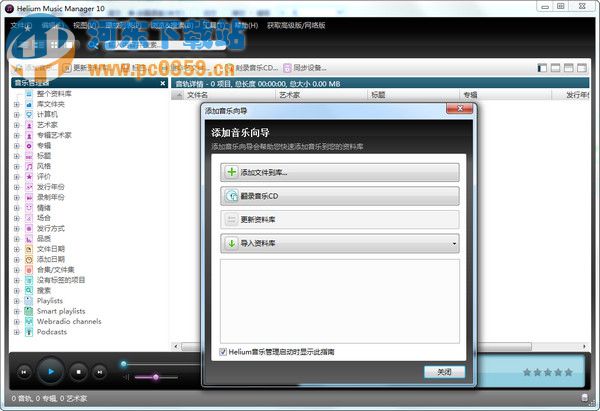The height and width of the screenshot is (411, 600).
Task: Click 刻录音乐CD... in the toolbar
Action: pyautogui.click(x=253, y=68)
